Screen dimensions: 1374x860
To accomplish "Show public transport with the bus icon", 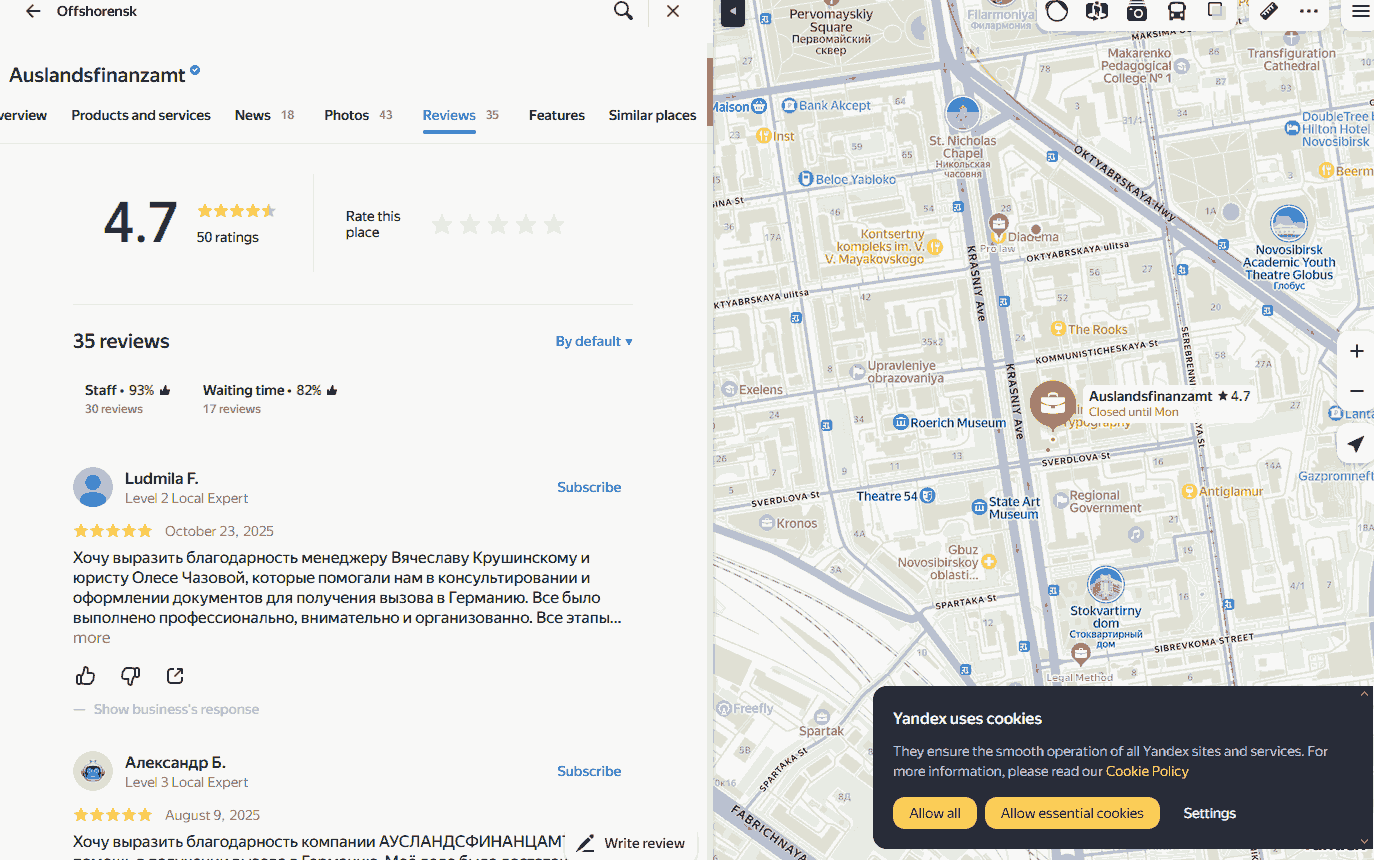I will tap(1177, 11).
